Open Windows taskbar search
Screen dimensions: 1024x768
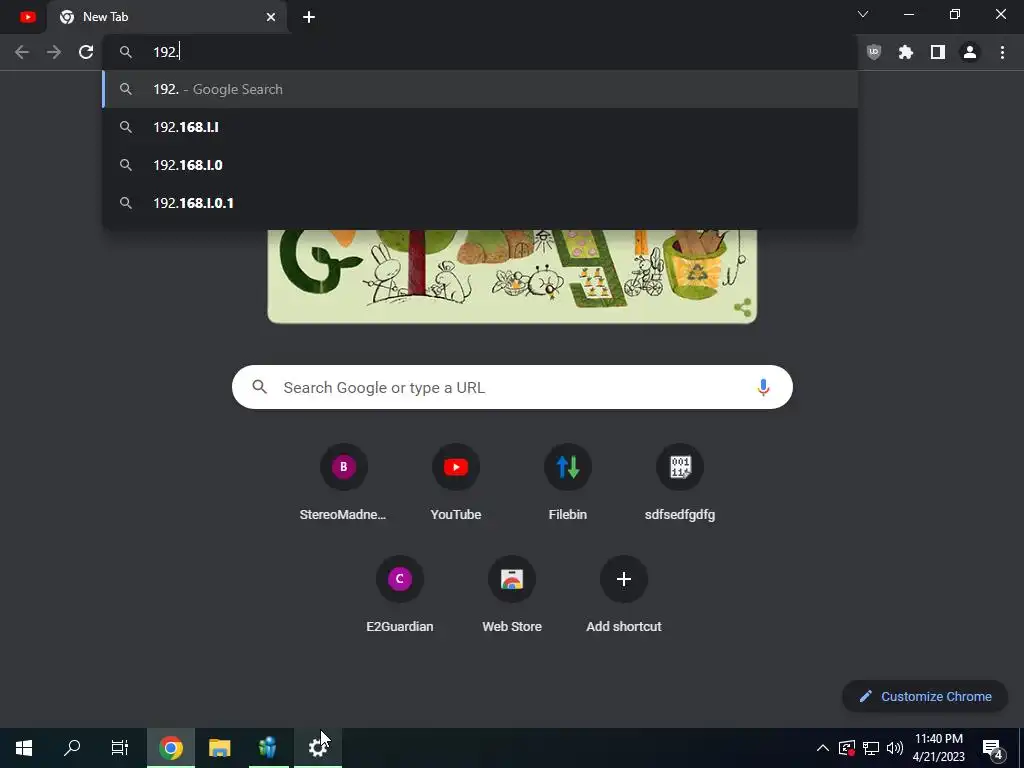(x=72, y=748)
